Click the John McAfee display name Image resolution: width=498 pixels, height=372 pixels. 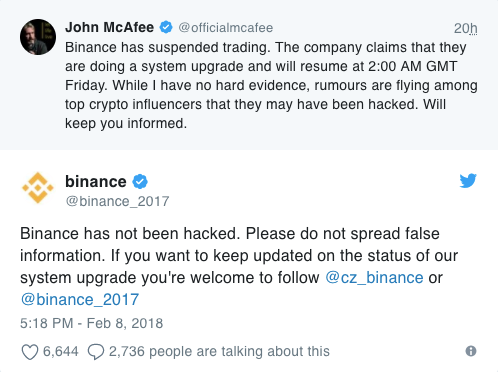click(109, 27)
